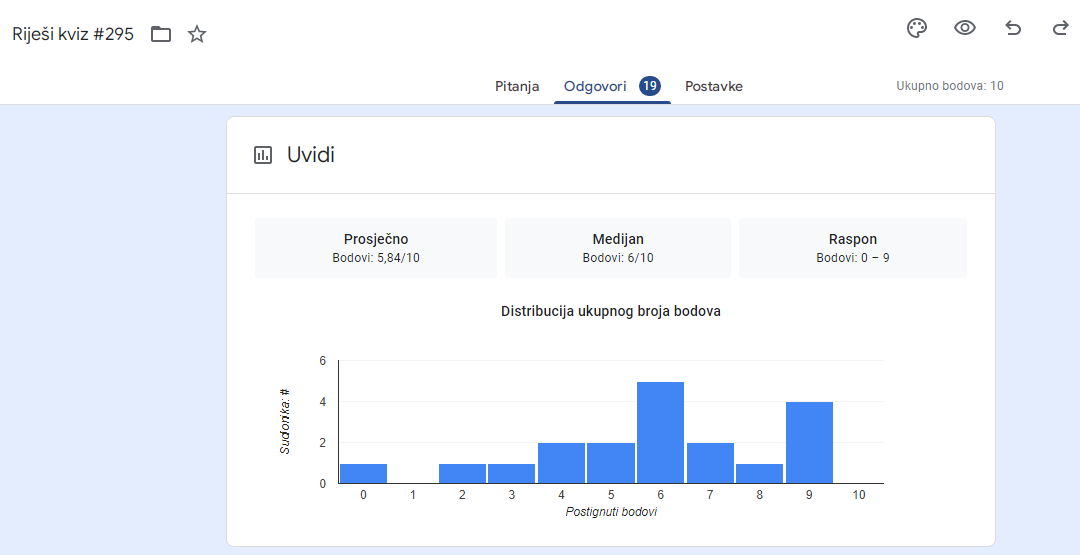
Task: Click the histogram bar for score 7
Action: point(710,463)
